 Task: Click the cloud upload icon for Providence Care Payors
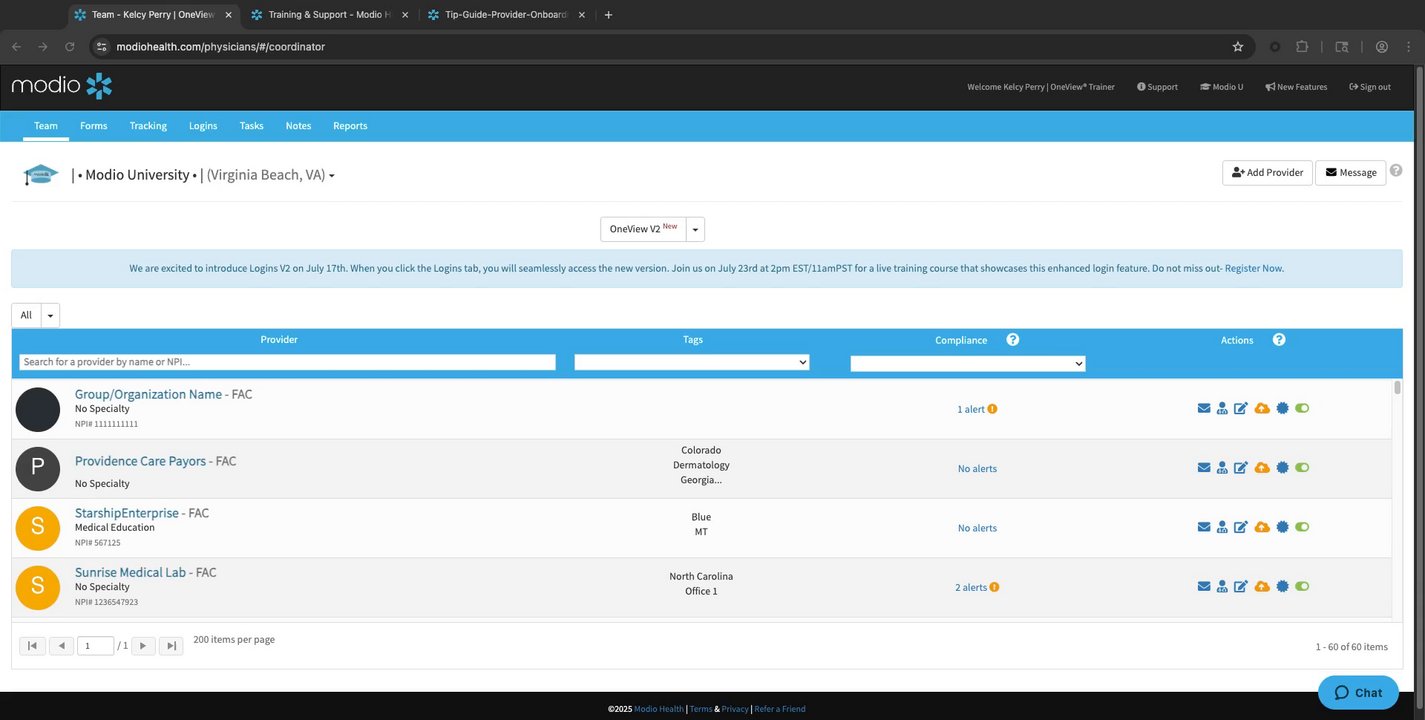(1262, 468)
